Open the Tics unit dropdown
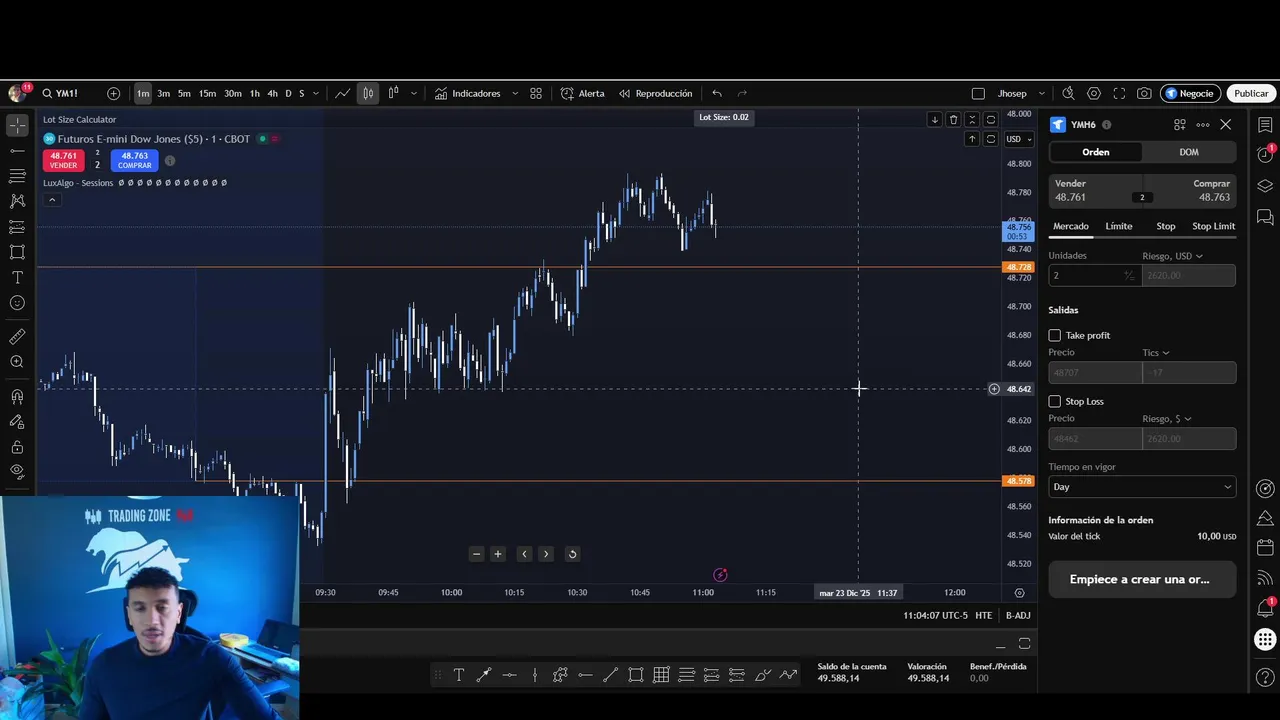This screenshot has height=720, width=1280. (x=1156, y=352)
